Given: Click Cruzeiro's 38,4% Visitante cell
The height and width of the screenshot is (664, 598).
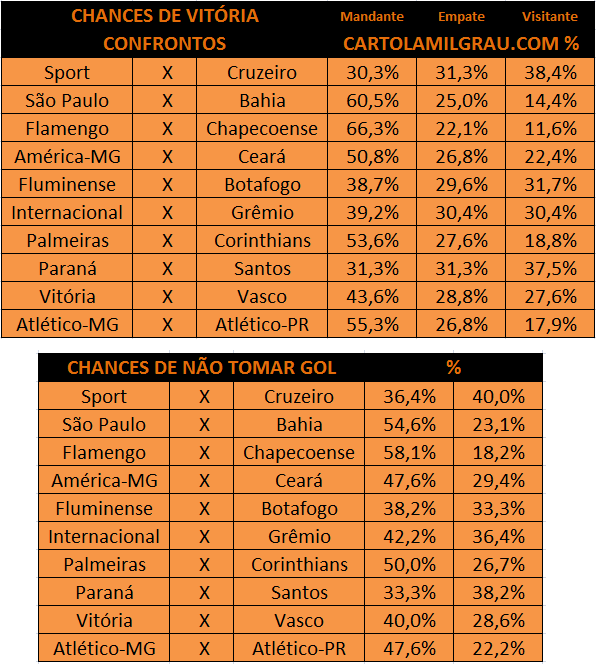Looking at the screenshot, I should tap(550, 72).
